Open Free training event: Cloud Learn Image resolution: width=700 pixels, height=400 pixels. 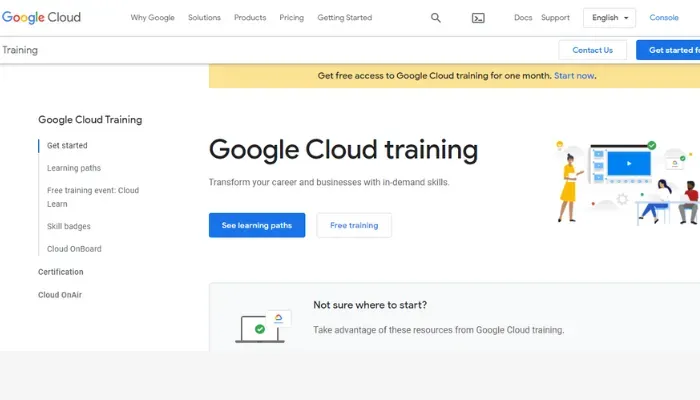[93, 197]
